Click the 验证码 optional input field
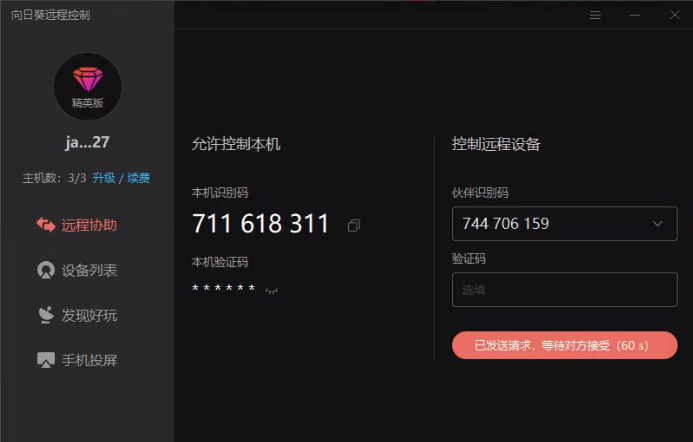The image size is (693, 442). click(x=564, y=290)
